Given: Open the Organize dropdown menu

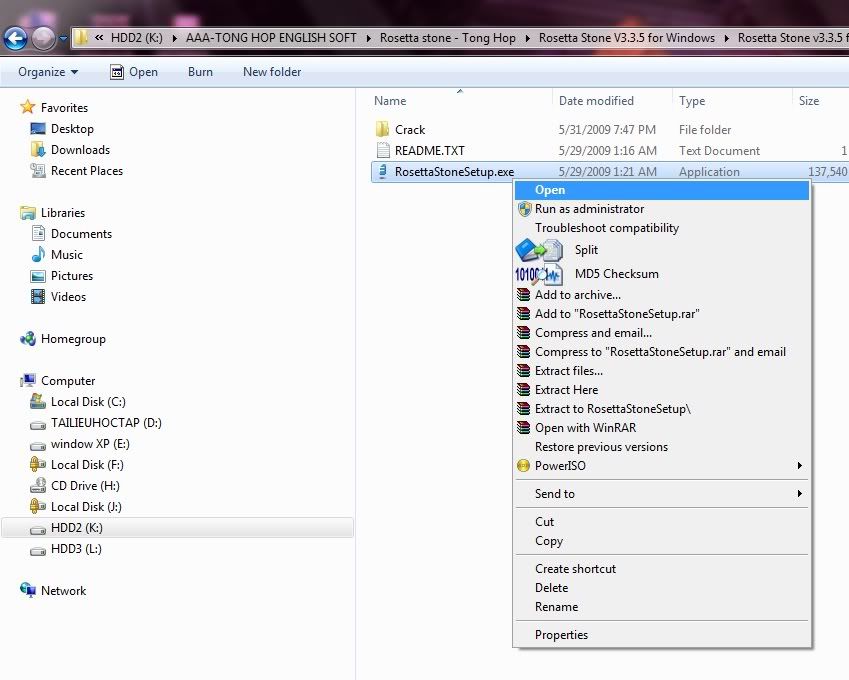Looking at the screenshot, I should [48, 72].
